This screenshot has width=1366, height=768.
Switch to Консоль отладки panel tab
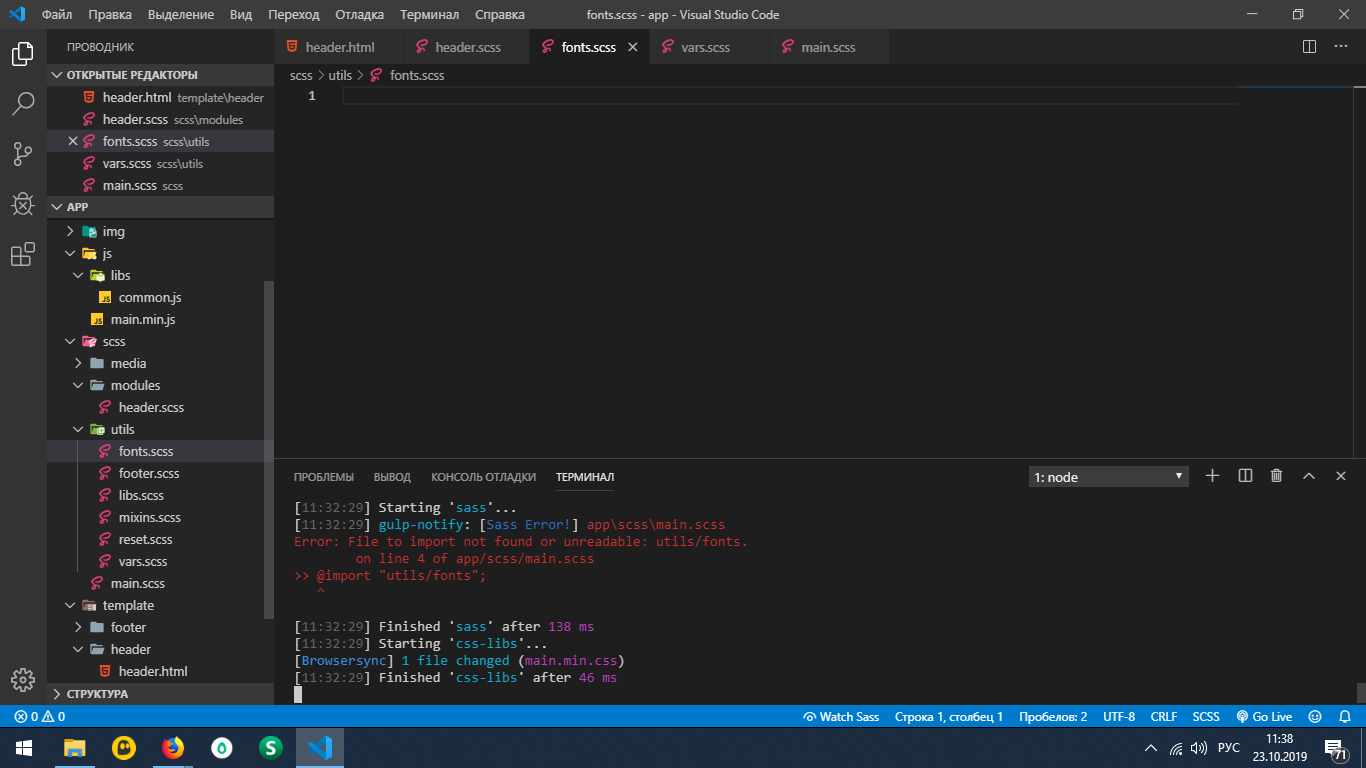[483, 477]
